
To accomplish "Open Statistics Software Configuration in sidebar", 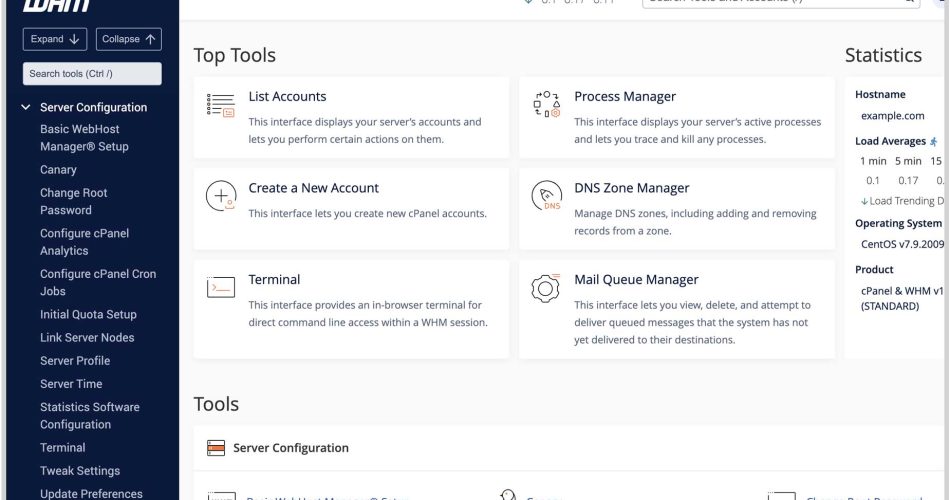I will [x=90, y=416].
